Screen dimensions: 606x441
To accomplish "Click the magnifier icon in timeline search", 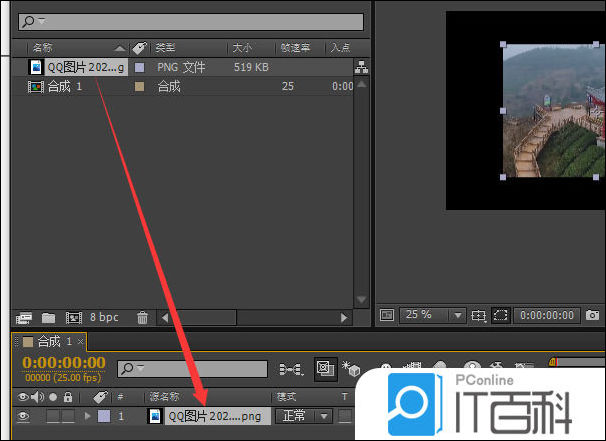I will click(127, 369).
